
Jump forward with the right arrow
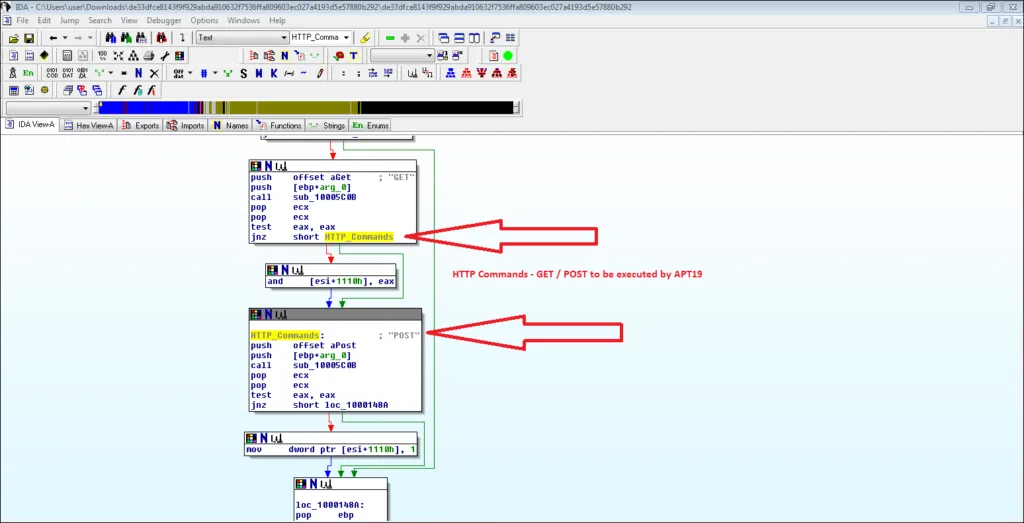(x=78, y=38)
